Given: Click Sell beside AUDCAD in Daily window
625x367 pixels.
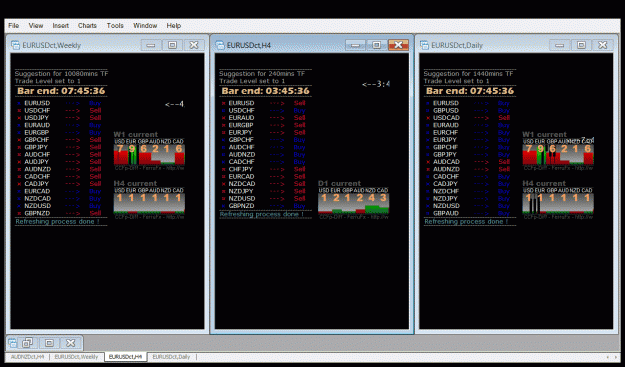Looking at the screenshot, I should click(x=504, y=162).
